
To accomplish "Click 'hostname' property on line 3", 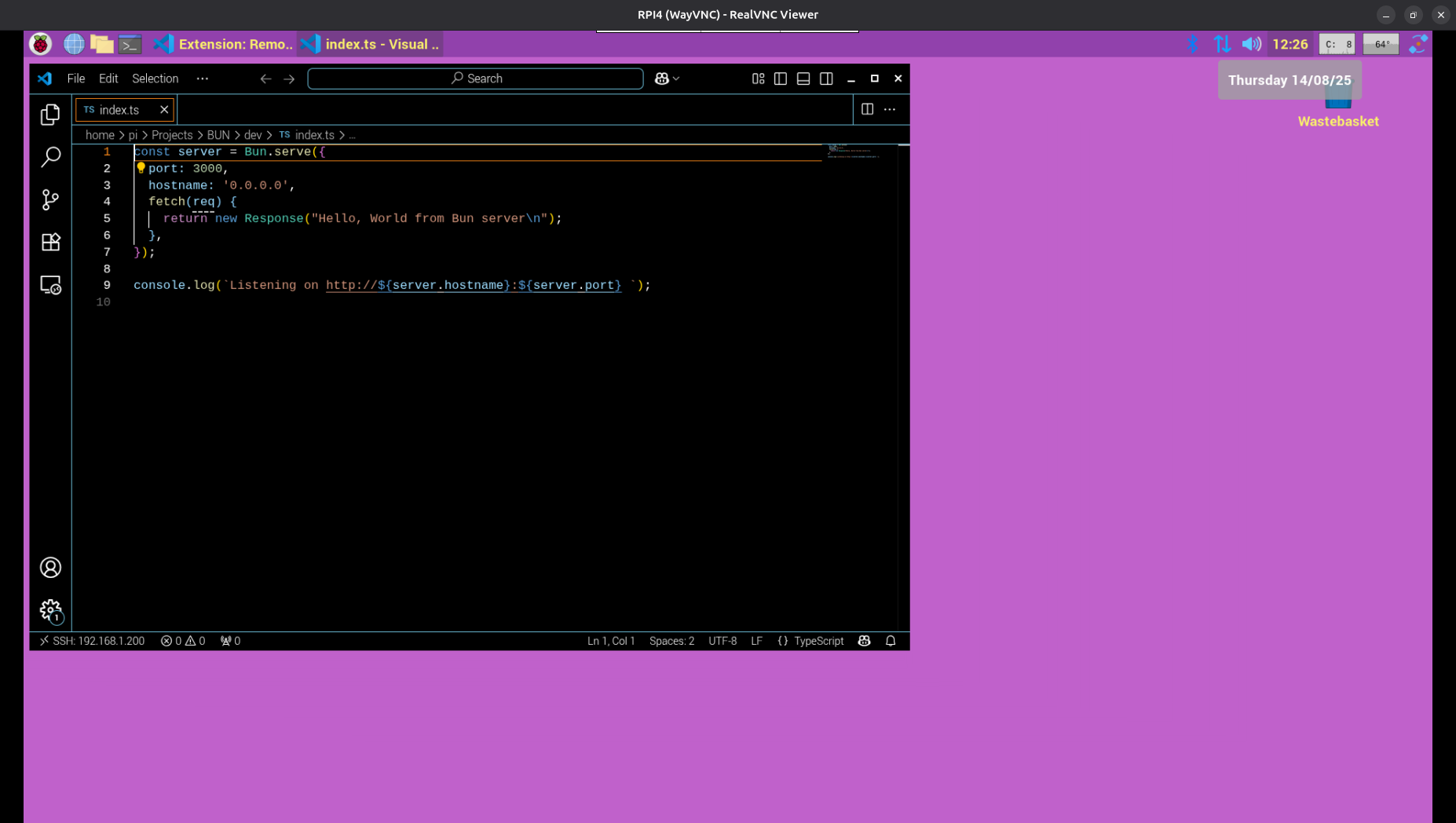I will click(178, 185).
